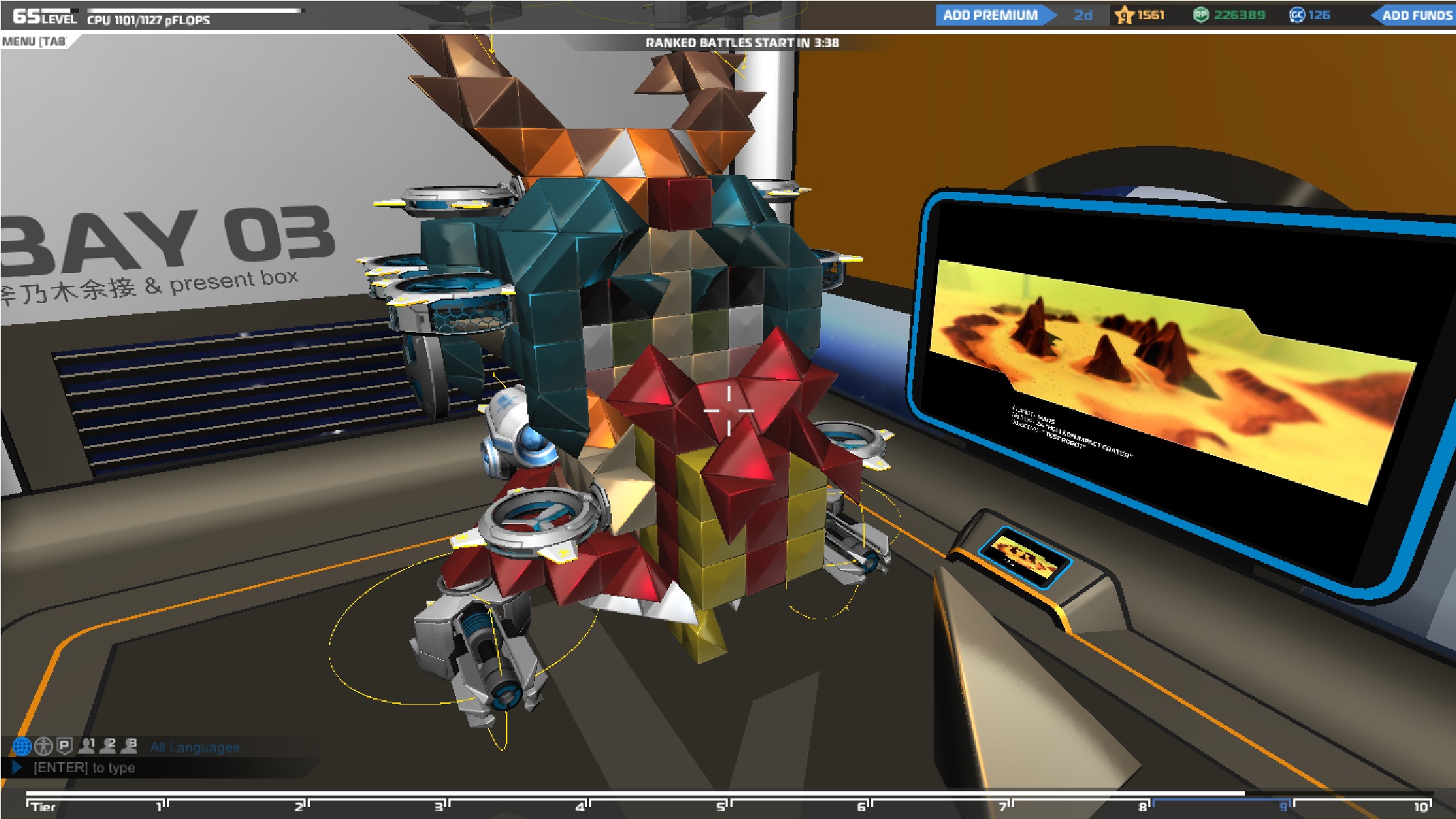This screenshot has width=1456, height=819.
Task: Select the global chat globe icon
Action: 22,746
